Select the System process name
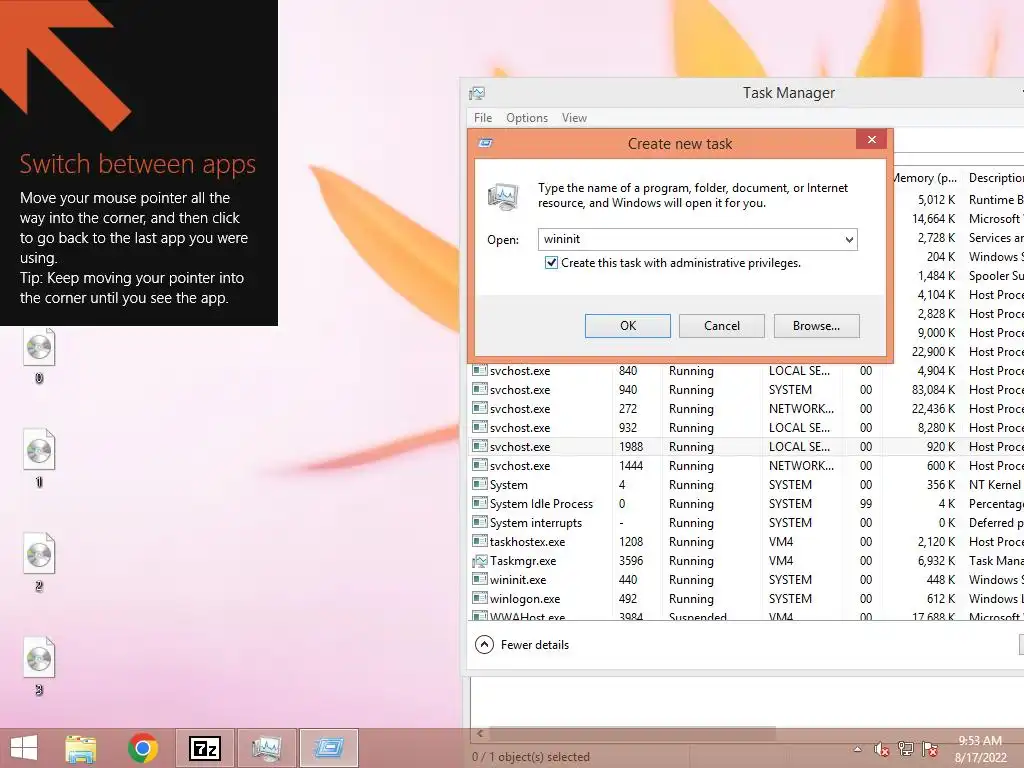1024x768 pixels. pos(509,485)
